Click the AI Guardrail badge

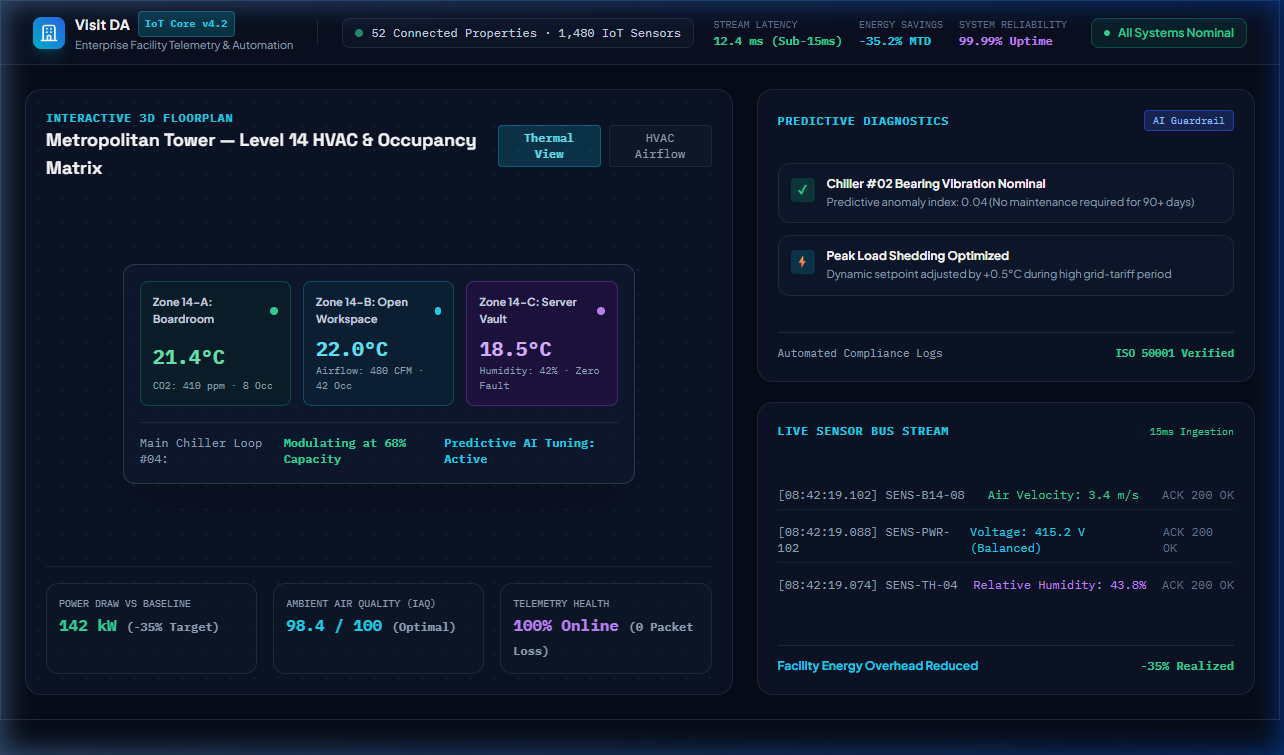point(1189,121)
